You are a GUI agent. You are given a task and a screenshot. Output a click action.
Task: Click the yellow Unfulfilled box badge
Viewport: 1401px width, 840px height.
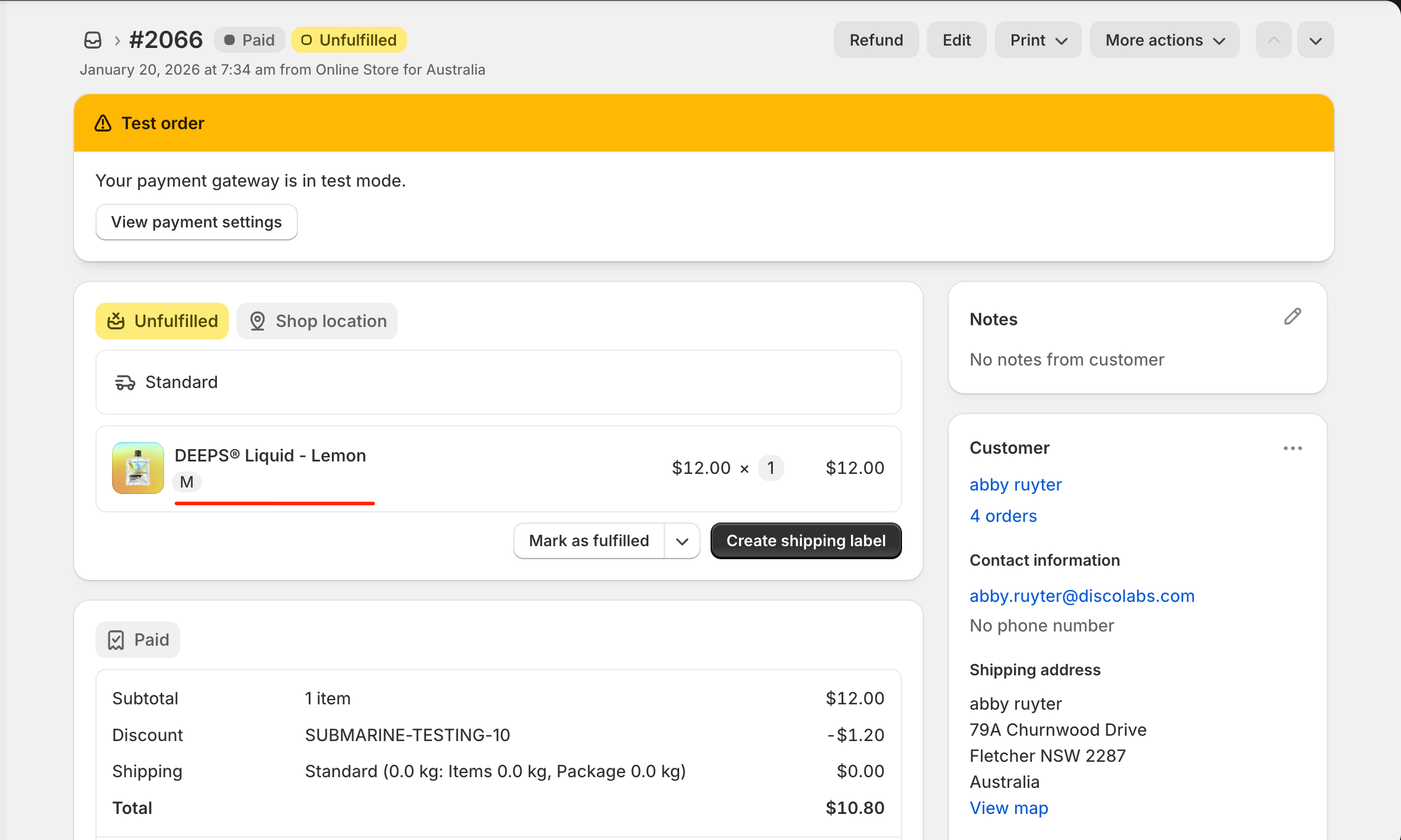162,321
